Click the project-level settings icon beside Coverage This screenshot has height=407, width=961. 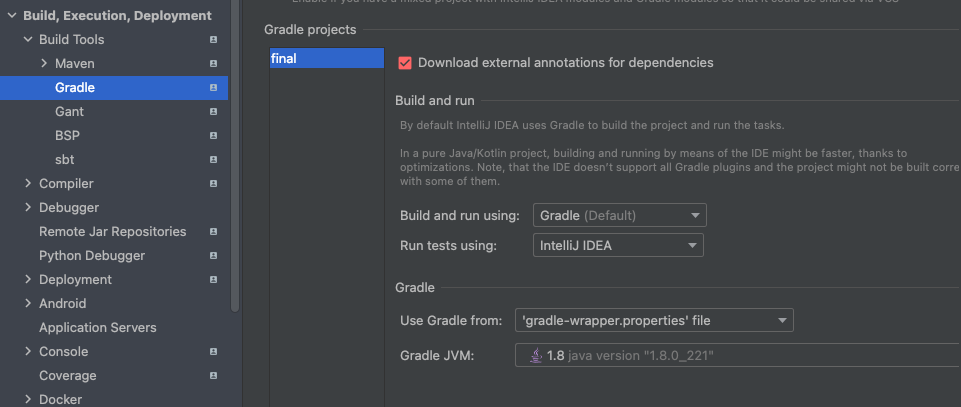[213, 376]
